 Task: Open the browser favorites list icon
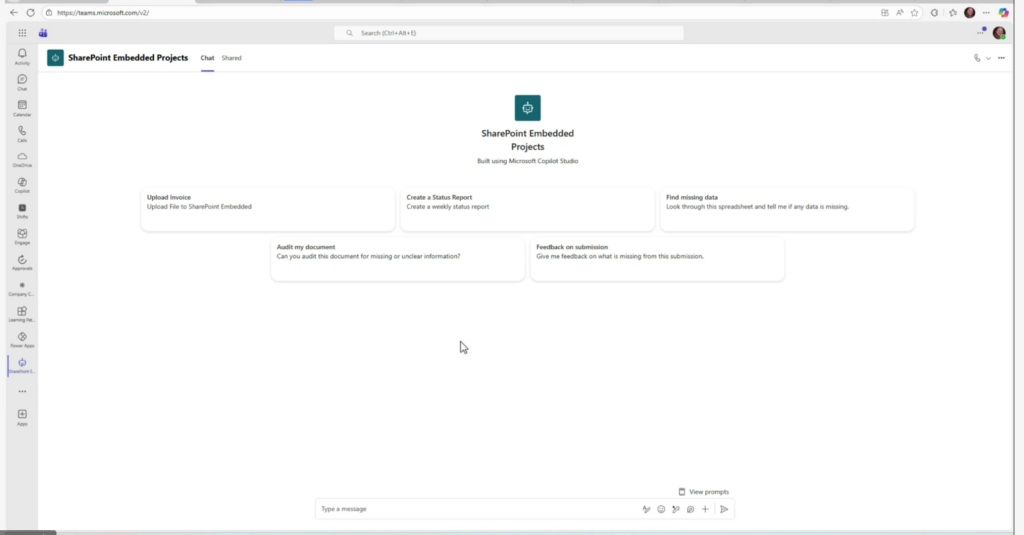pos(953,12)
